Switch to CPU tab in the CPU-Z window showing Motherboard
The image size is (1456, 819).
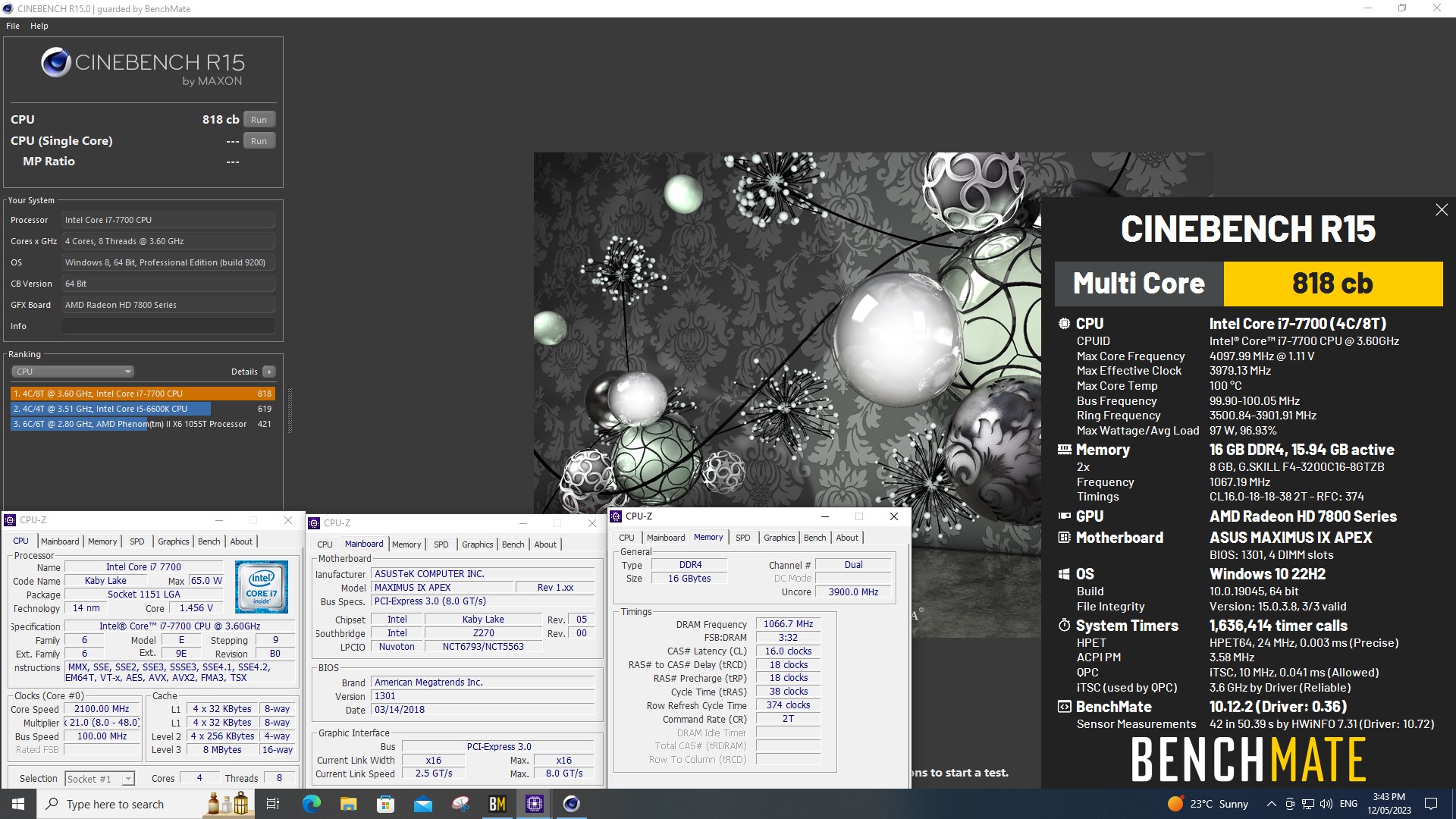coord(325,544)
